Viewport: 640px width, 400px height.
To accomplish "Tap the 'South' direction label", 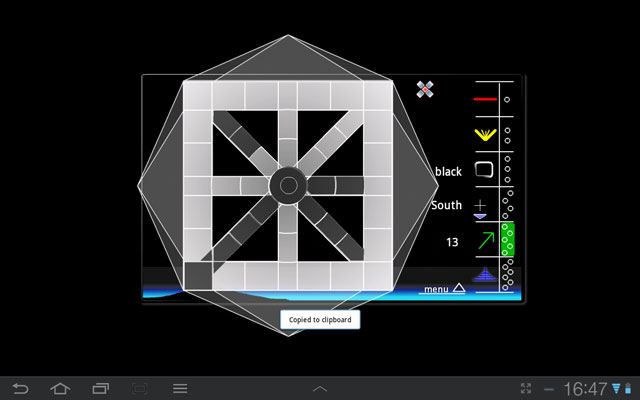I will pos(447,205).
